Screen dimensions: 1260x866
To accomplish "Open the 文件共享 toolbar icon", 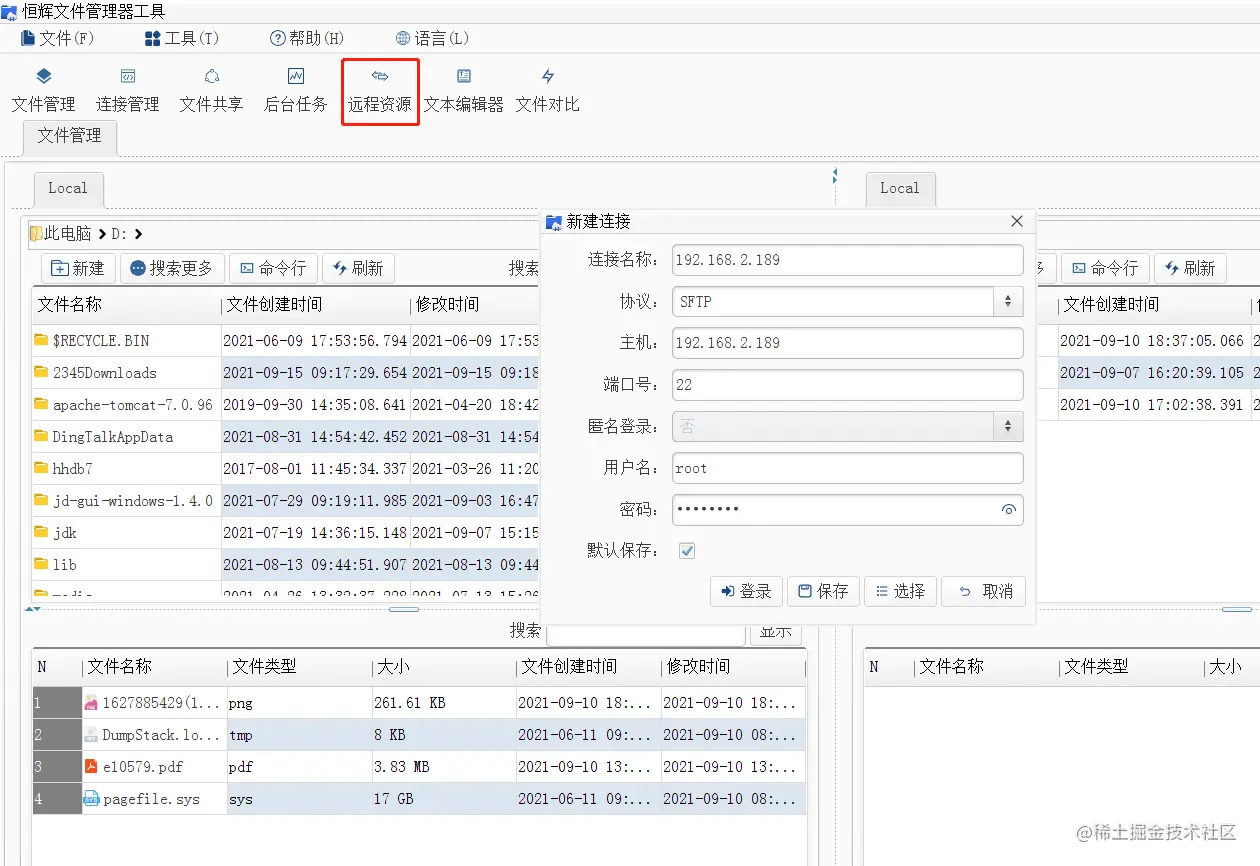I will 211,90.
